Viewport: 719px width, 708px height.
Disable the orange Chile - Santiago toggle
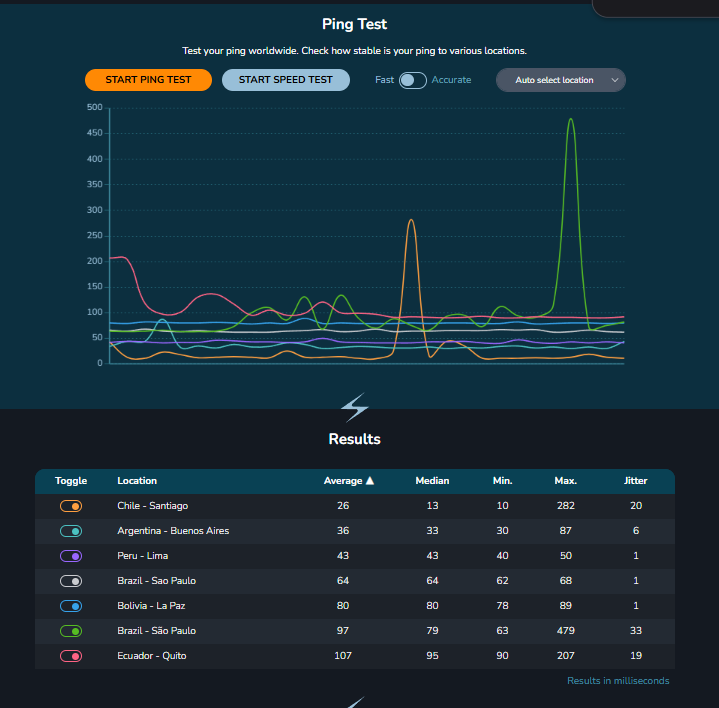tap(71, 506)
